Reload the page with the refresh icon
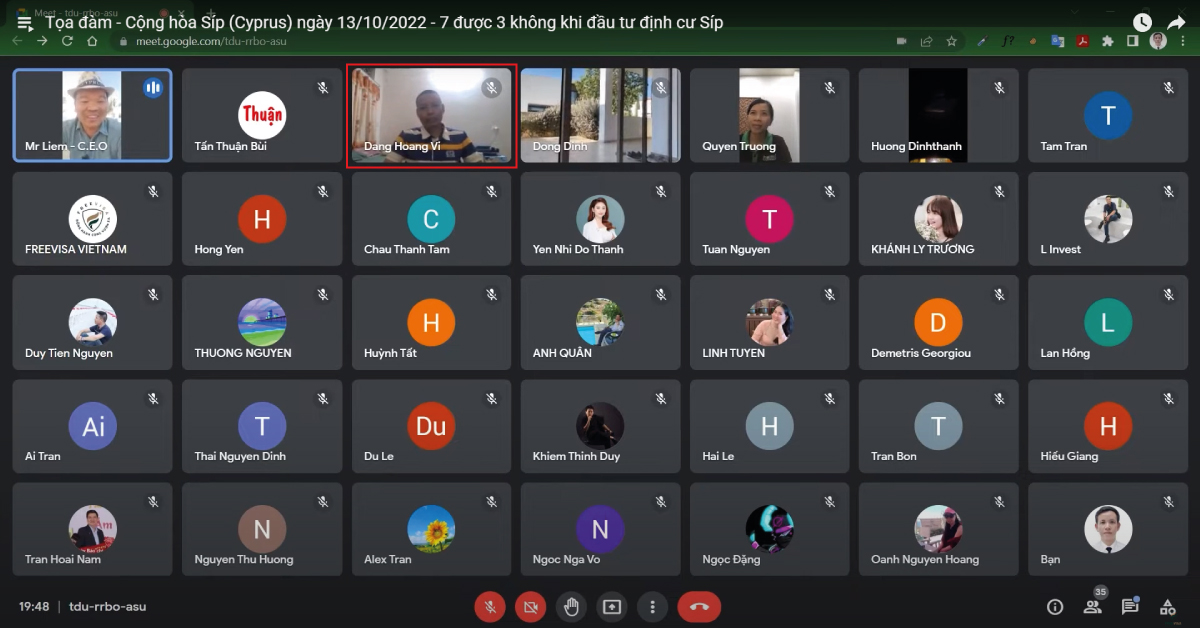The width and height of the screenshot is (1200, 628). point(67,41)
